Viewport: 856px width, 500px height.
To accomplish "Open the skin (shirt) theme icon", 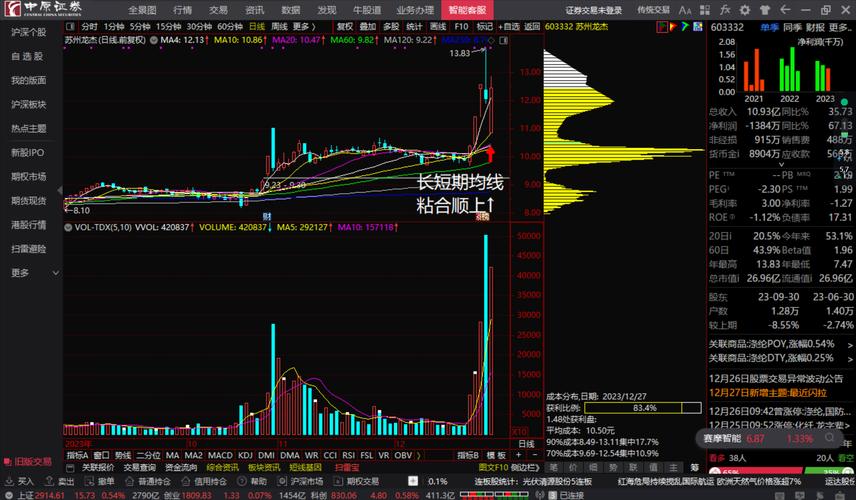I will [x=765, y=10].
